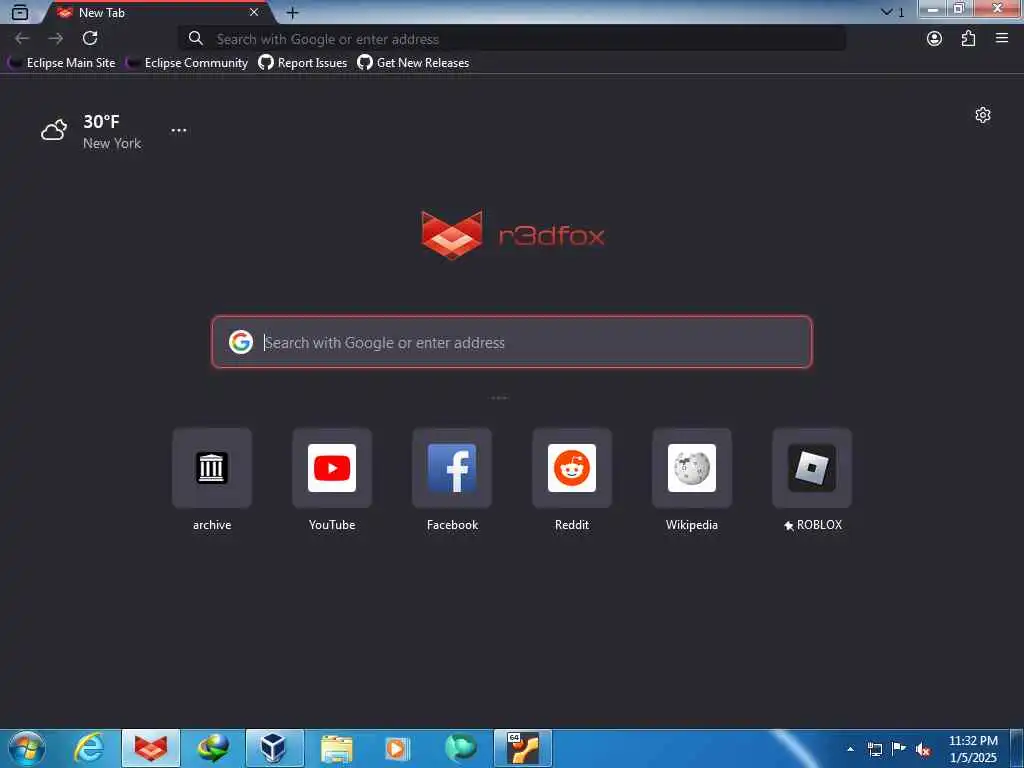Viewport: 1024px width, 768px height.
Task: Show hidden system tray icons arrow
Action: 850,749
